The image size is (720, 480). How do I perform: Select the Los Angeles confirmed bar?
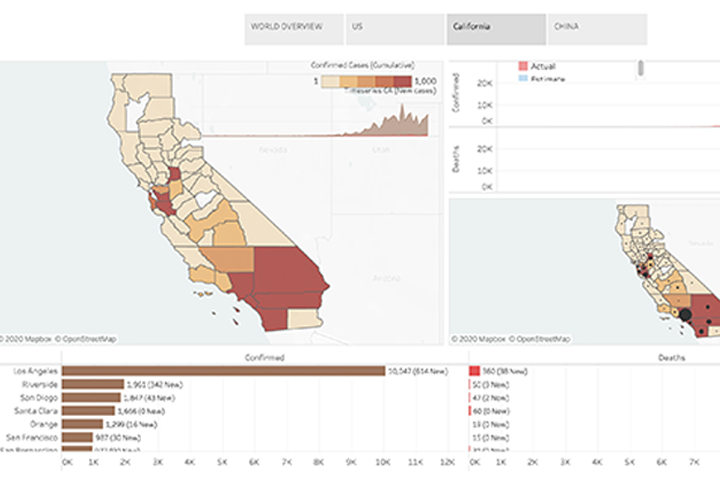(x=224, y=371)
